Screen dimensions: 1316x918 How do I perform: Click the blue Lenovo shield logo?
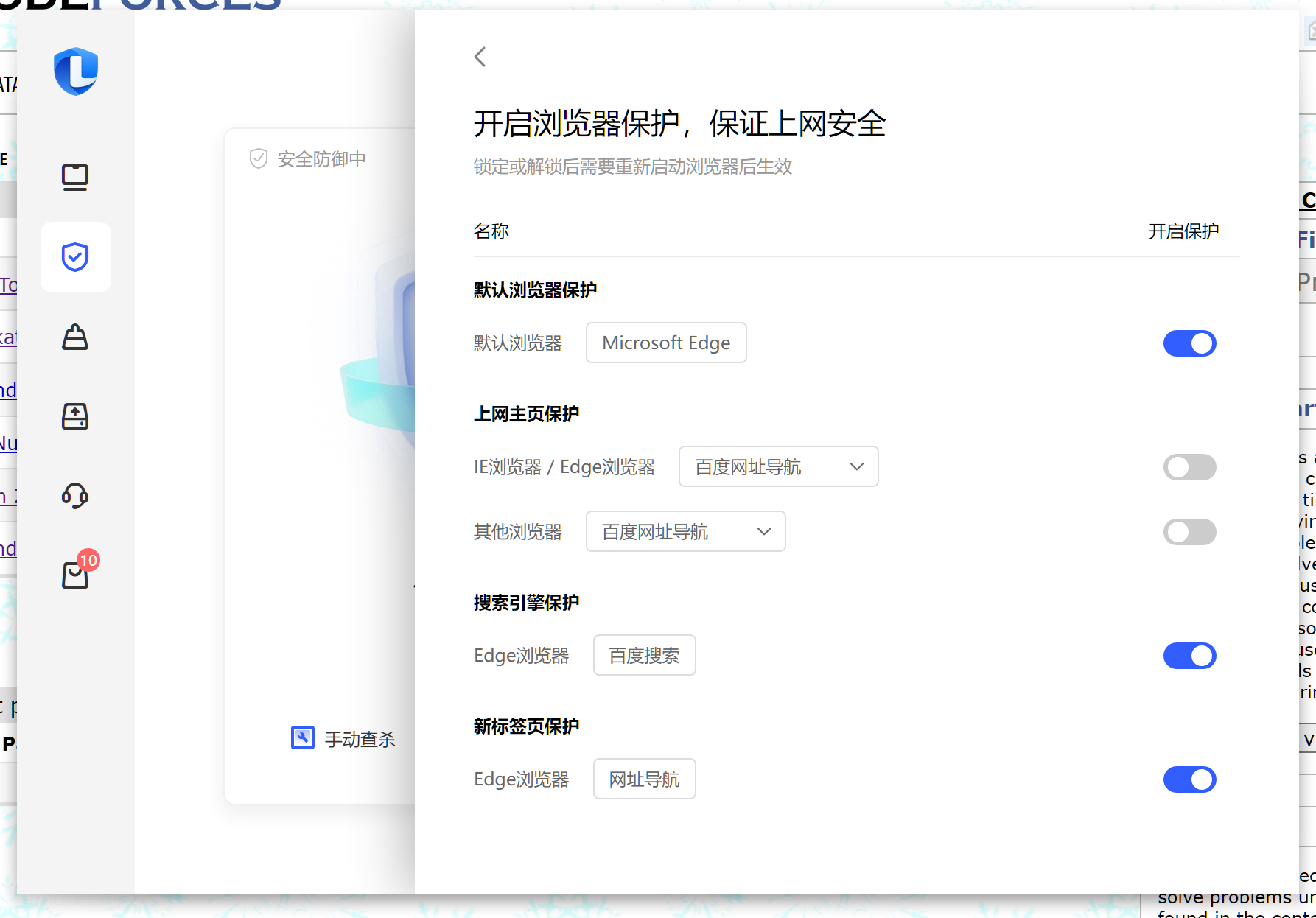click(76, 71)
